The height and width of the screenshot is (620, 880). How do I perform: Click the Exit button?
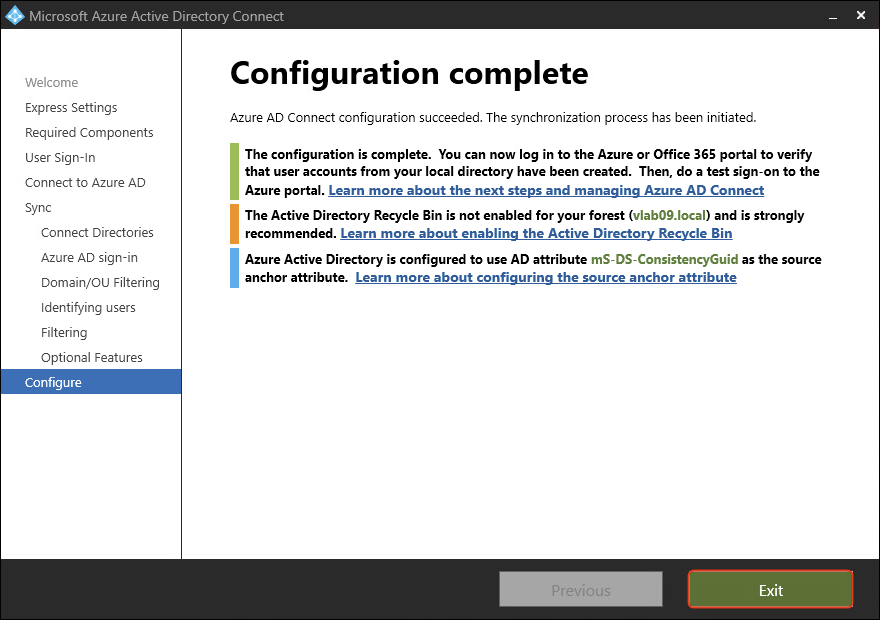pos(770,590)
